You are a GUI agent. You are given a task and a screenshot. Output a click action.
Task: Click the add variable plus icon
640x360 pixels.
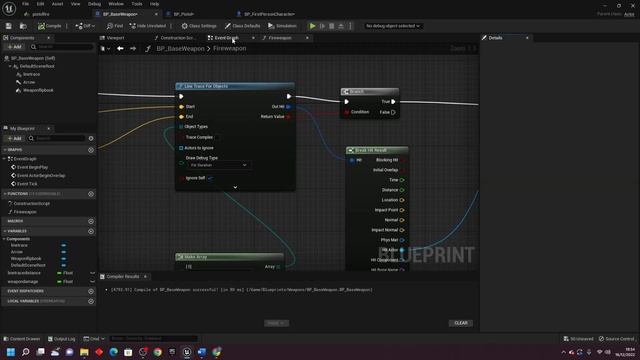point(91,231)
